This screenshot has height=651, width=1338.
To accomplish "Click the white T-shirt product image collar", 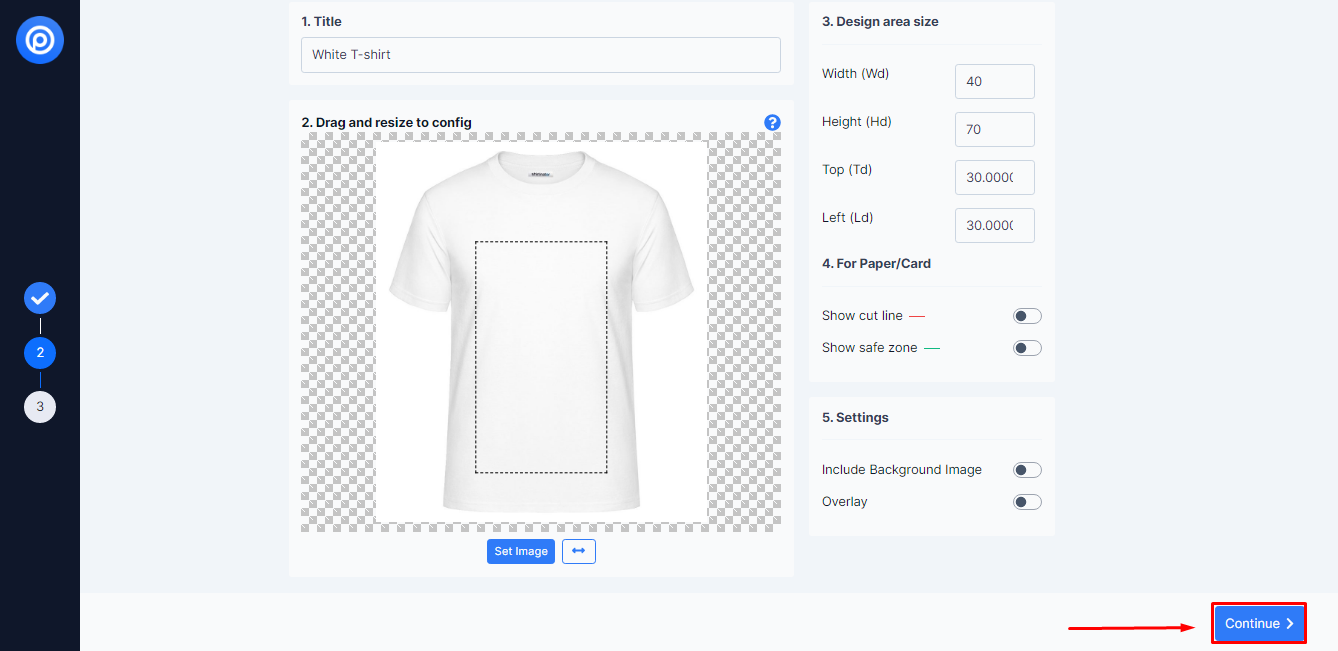I will tap(540, 168).
